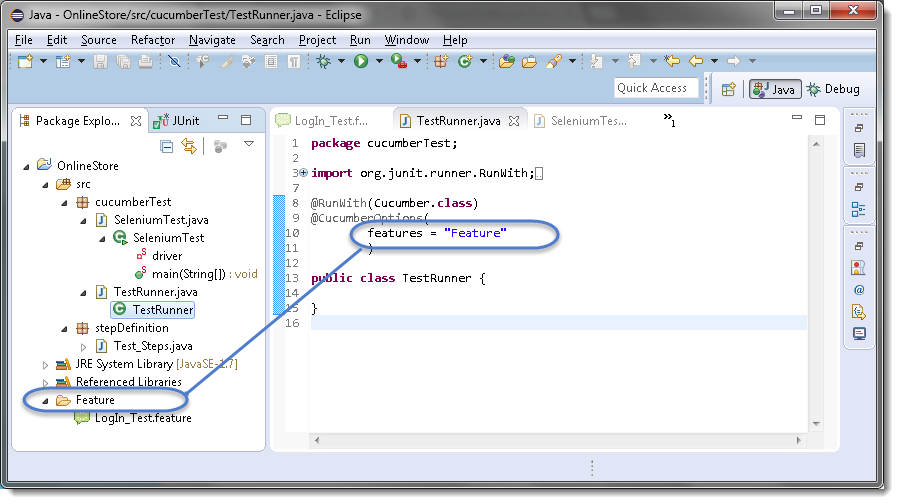Click the Run External Tools icon
This screenshot has height=504, width=899.
(x=398, y=61)
